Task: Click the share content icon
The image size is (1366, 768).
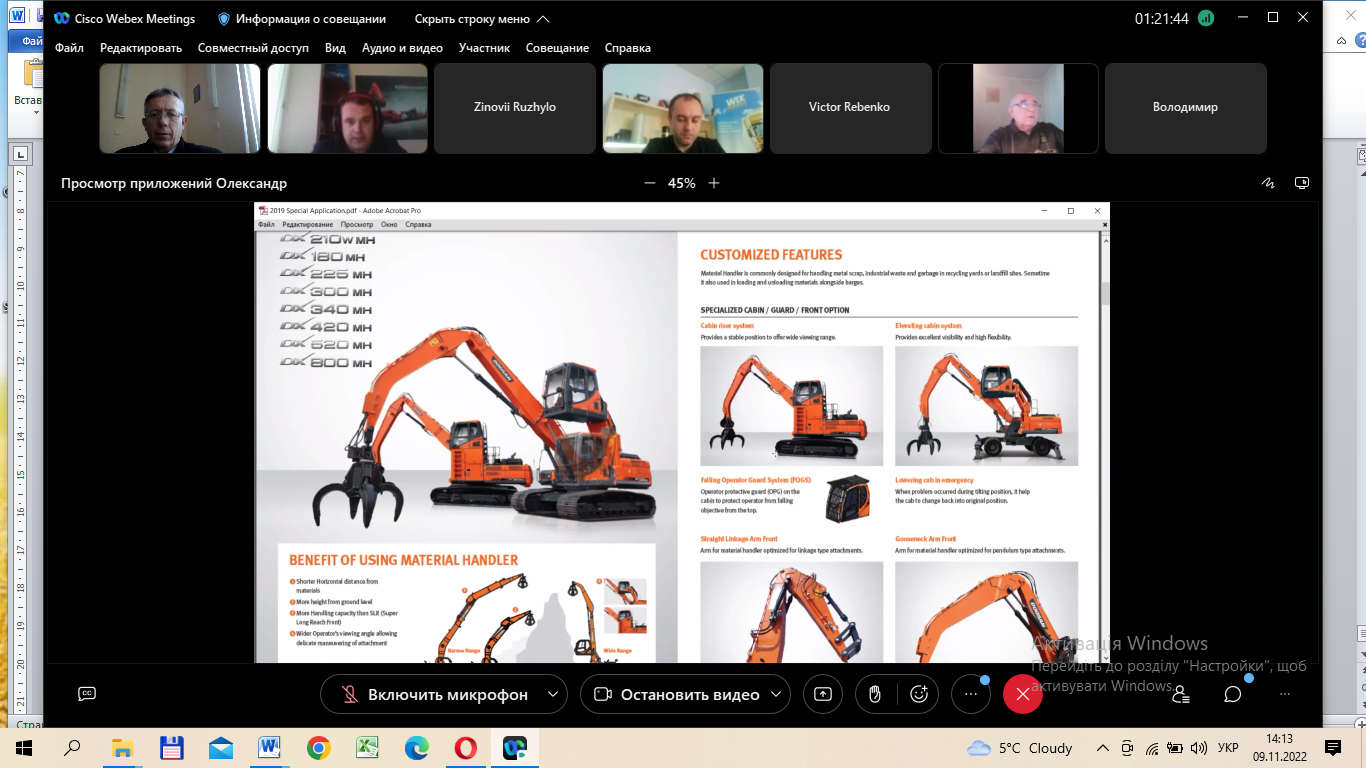Action: coord(823,694)
